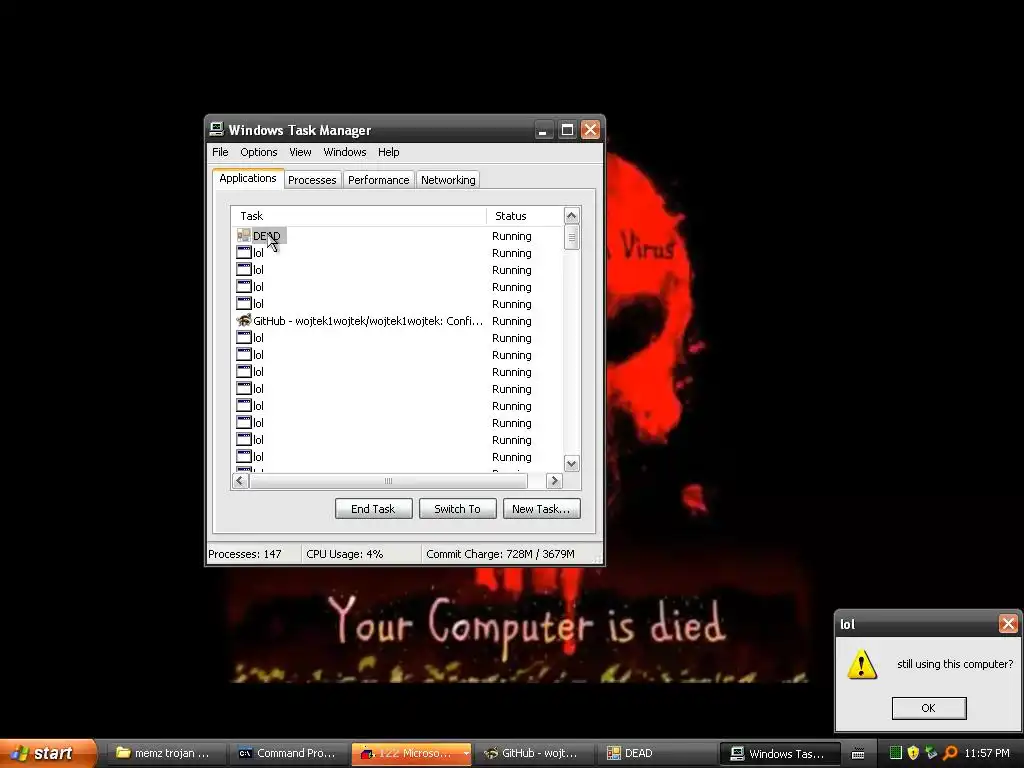Open the Options menu
Screen dimensions: 1024x768
click(259, 152)
